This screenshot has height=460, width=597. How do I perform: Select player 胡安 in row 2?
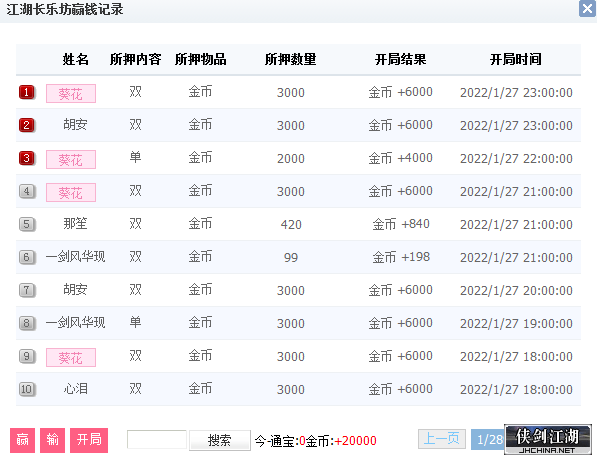click(x=75, y=125)
